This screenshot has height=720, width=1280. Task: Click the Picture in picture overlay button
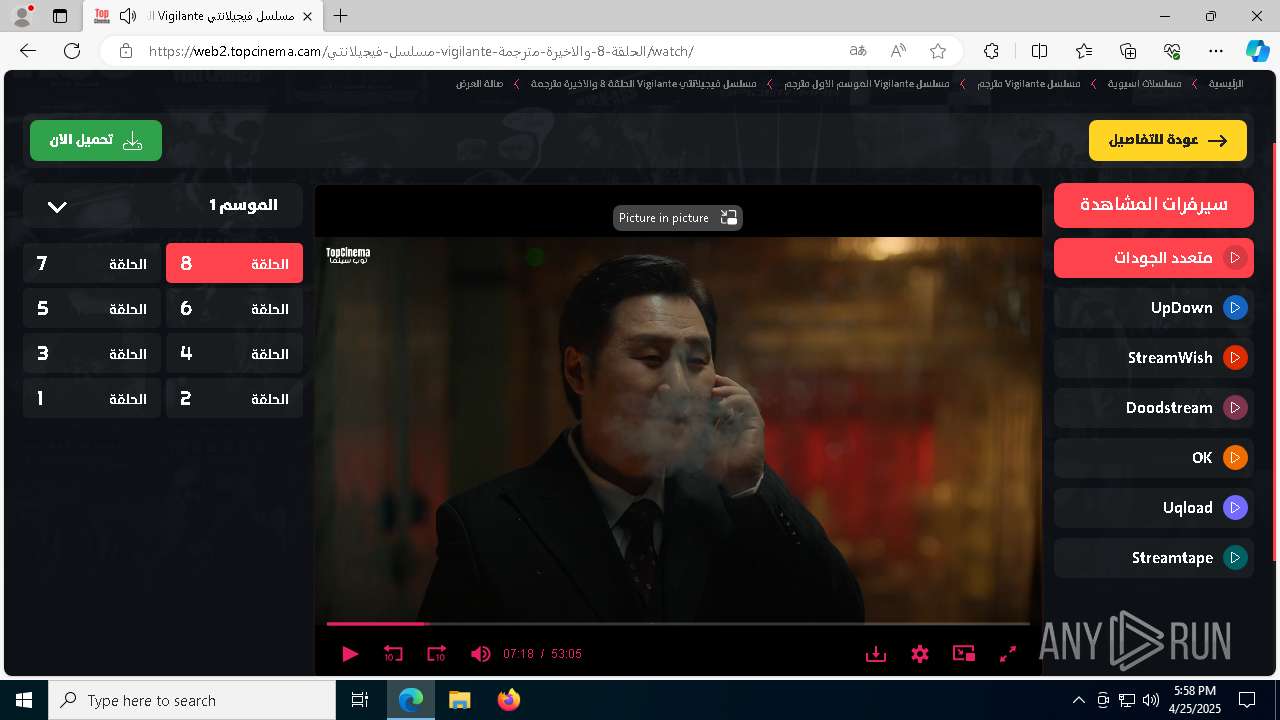point(678,218)
